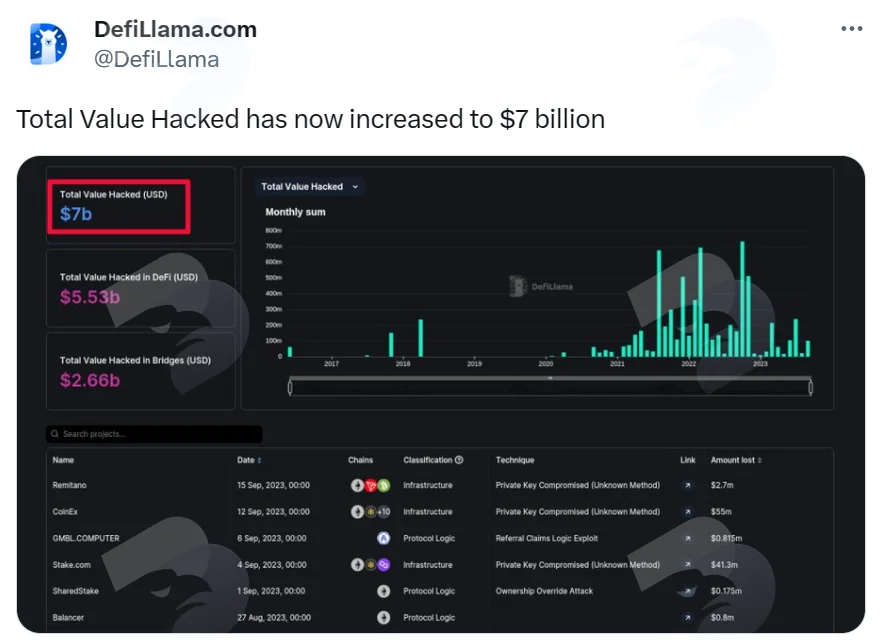Viewport: 882px width, 640px height.
Task: Sort table by Date column arrows
Action: [x=259, y=460]
